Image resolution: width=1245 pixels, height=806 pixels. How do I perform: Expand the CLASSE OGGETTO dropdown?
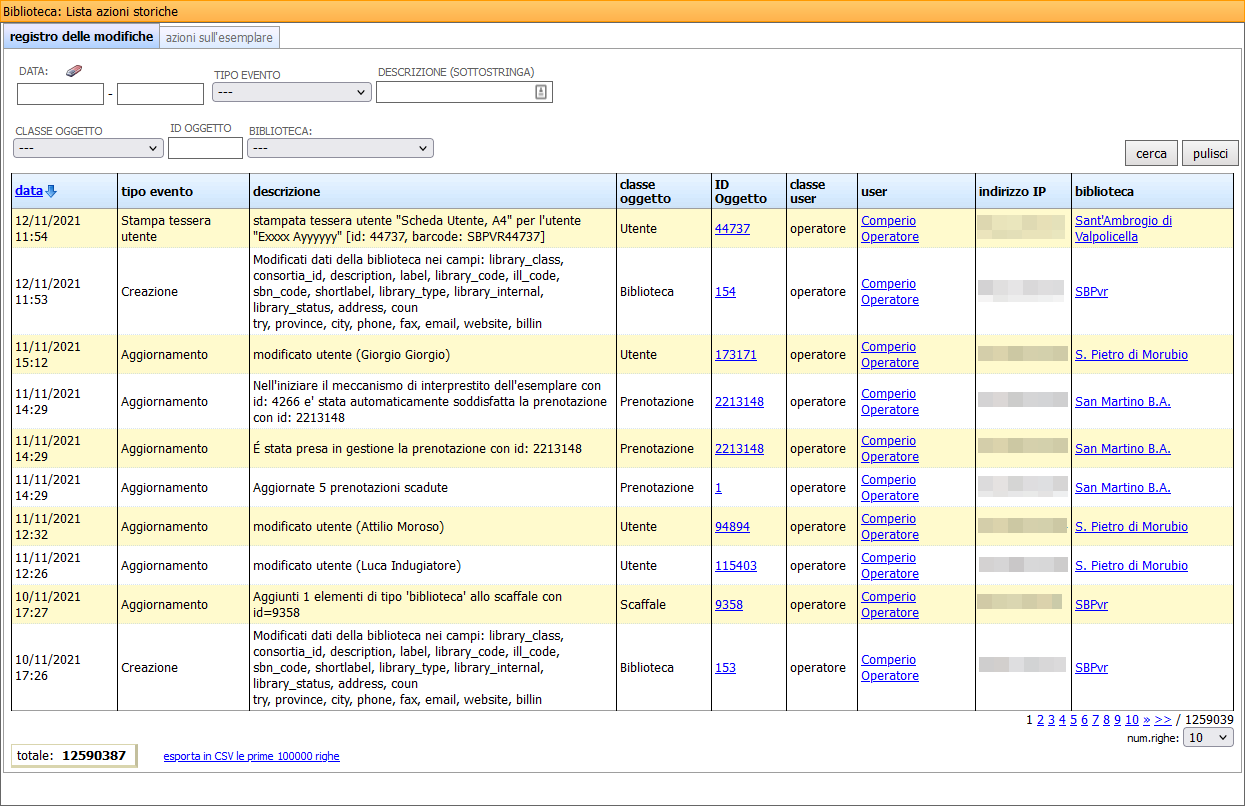(88, 148)
